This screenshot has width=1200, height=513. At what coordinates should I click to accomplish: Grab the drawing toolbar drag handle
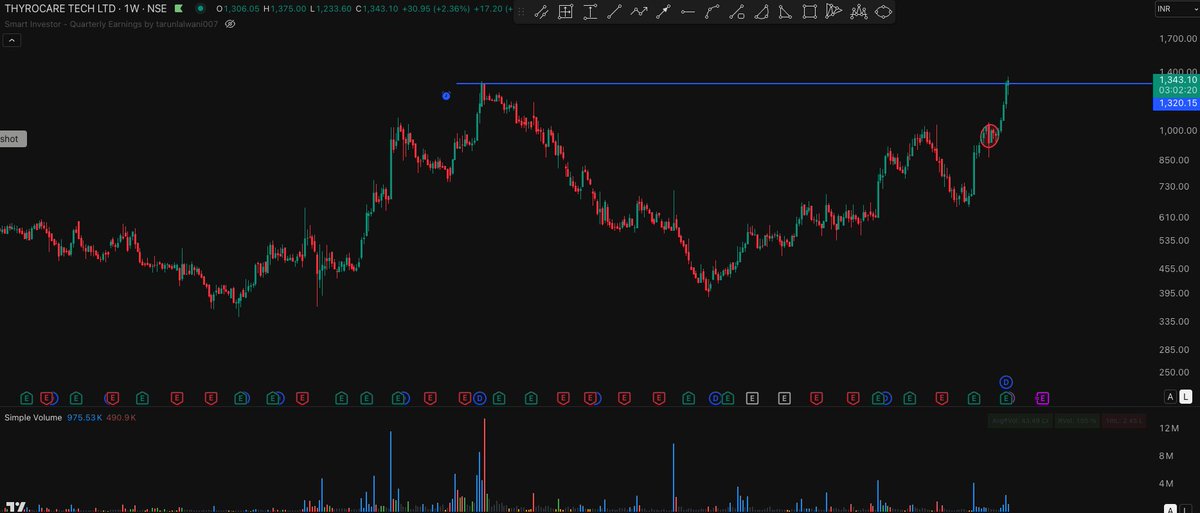click(520, 12)
